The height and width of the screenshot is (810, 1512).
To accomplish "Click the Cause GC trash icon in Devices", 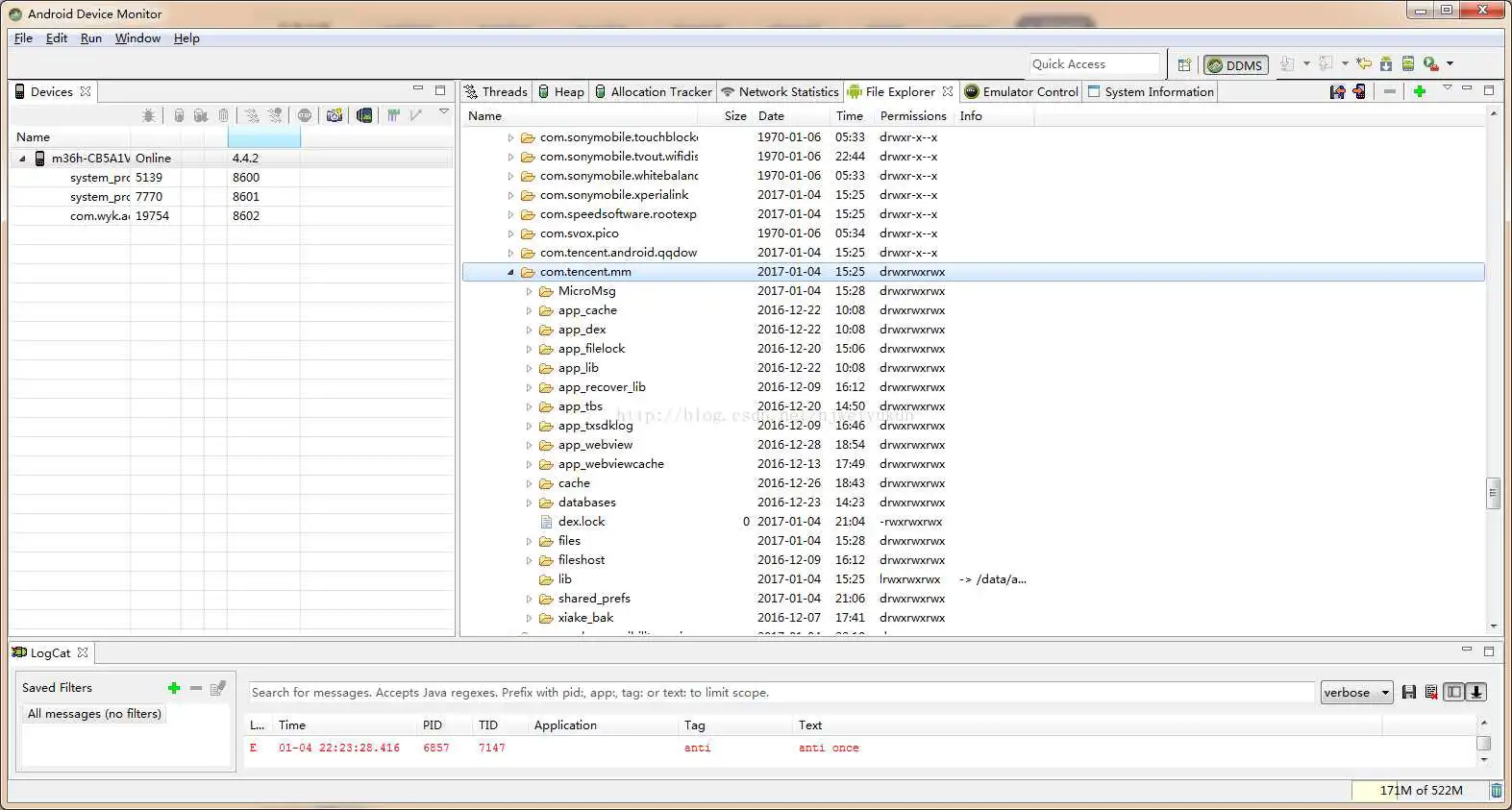I will (x=223, y=115).
